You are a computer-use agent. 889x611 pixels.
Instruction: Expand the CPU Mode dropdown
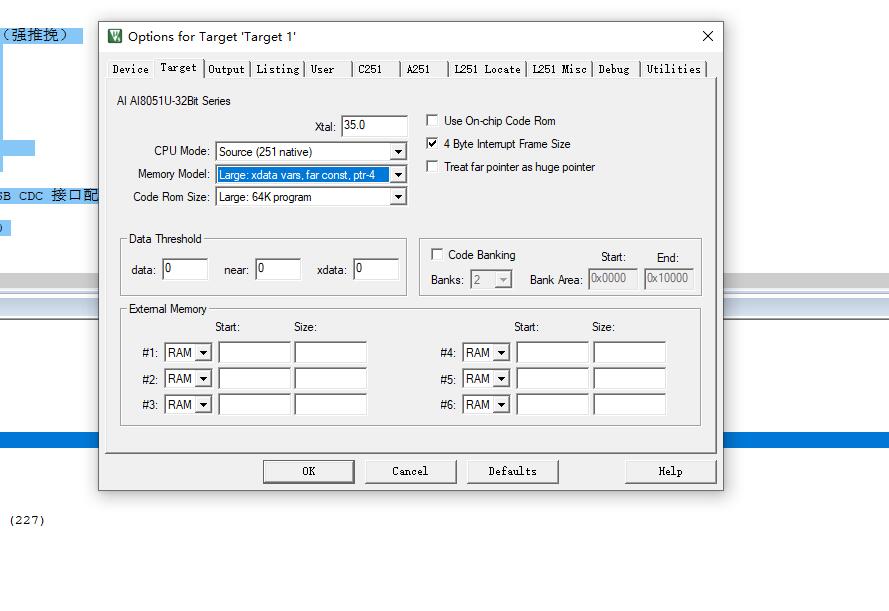click(x=399, y=151)
